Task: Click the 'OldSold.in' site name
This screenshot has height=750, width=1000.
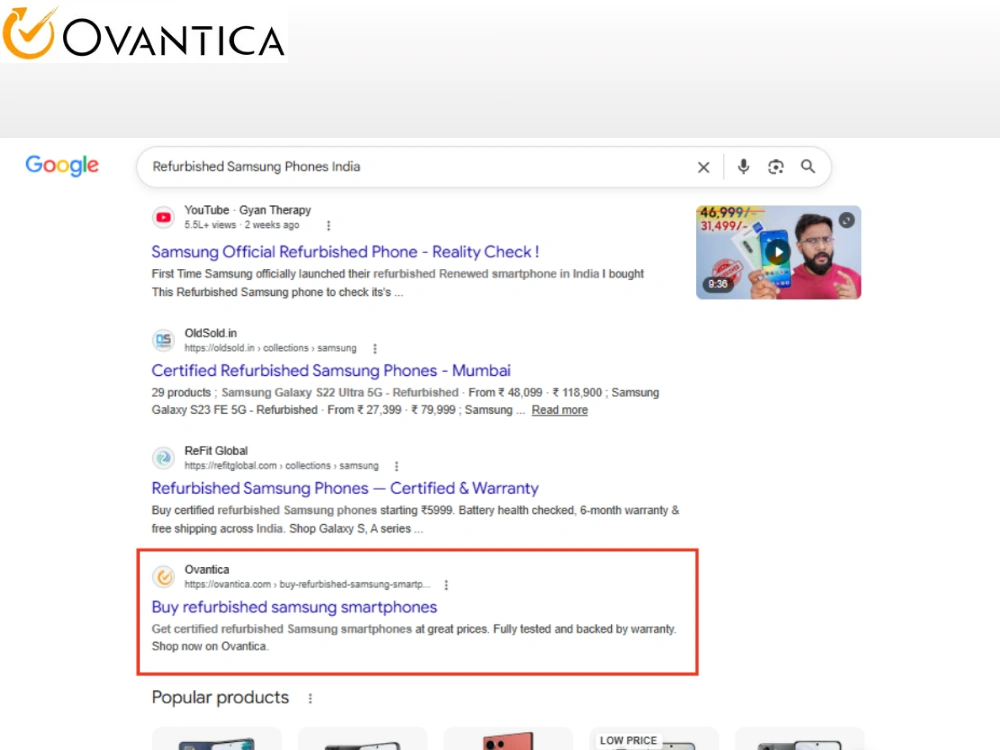Action: pos(210,333)
